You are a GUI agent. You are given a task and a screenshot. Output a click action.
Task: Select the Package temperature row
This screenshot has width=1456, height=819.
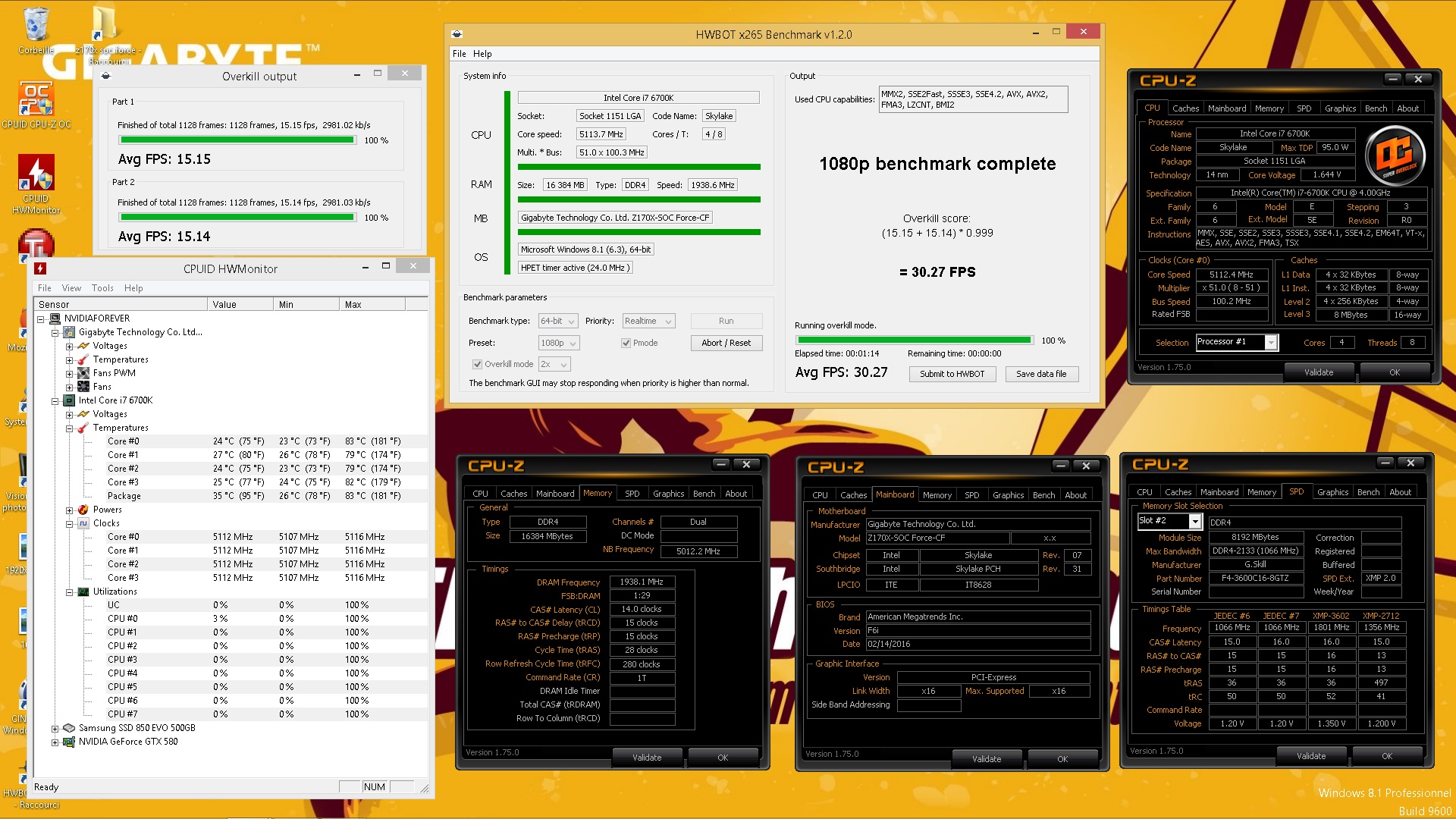tap(231, 496)
